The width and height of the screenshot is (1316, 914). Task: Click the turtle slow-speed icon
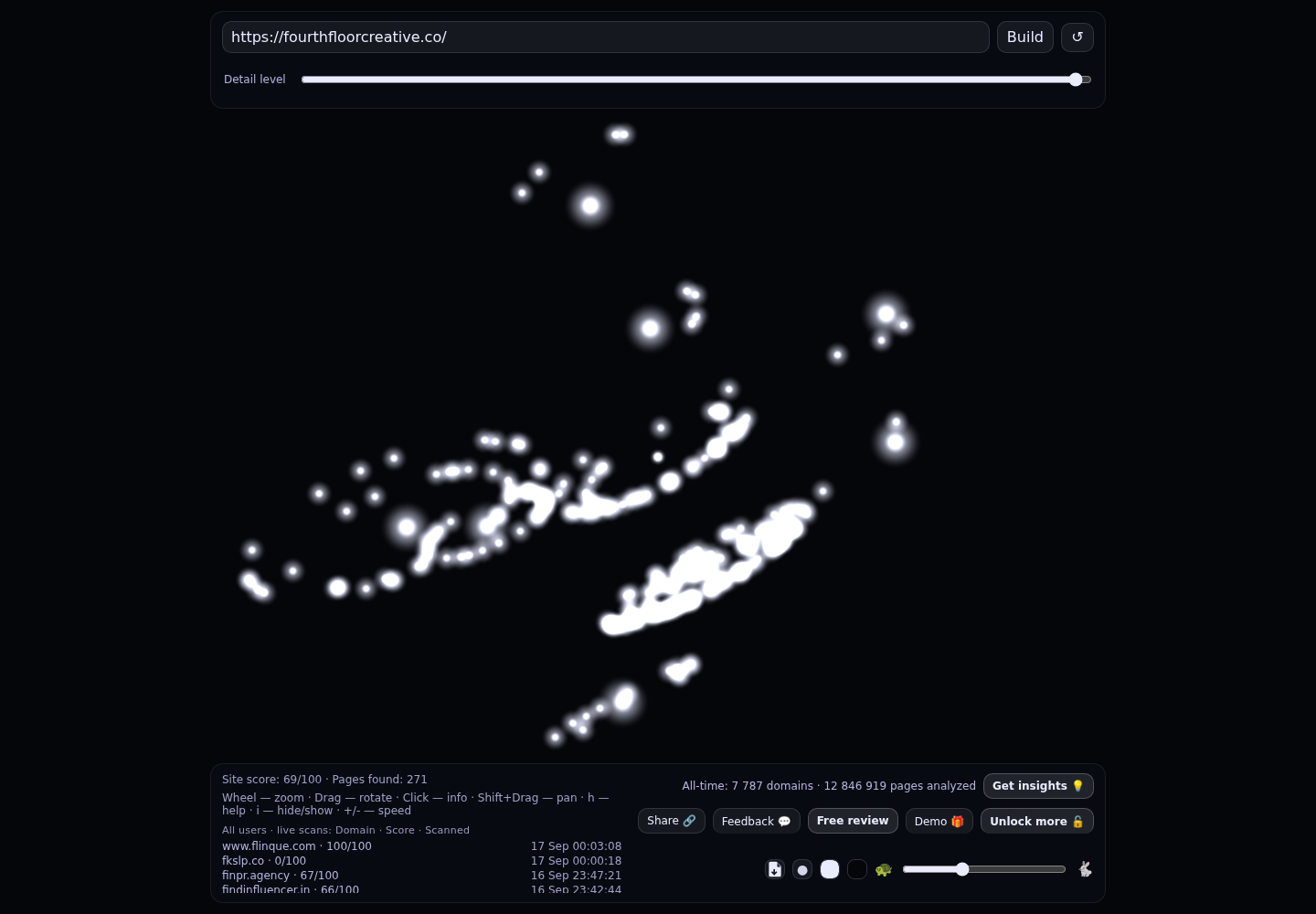point(883,869)
